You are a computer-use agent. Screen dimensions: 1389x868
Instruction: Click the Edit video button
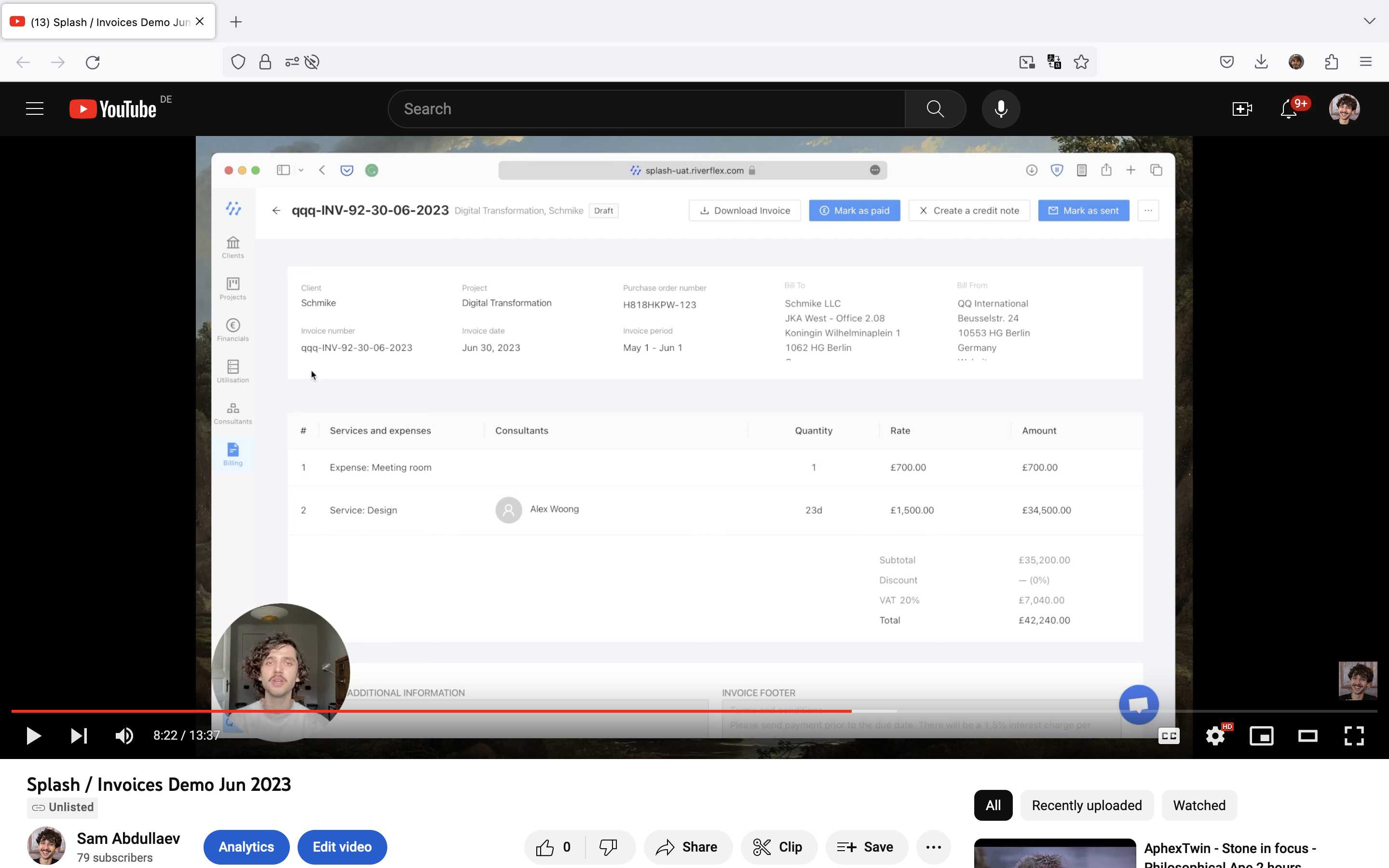coord(342,847)
